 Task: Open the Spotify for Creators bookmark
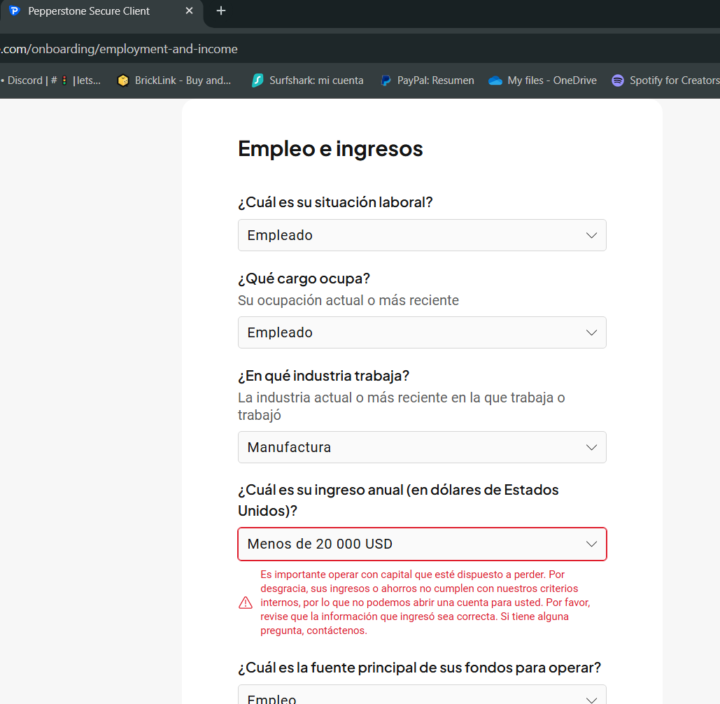[x=665, y=80]
